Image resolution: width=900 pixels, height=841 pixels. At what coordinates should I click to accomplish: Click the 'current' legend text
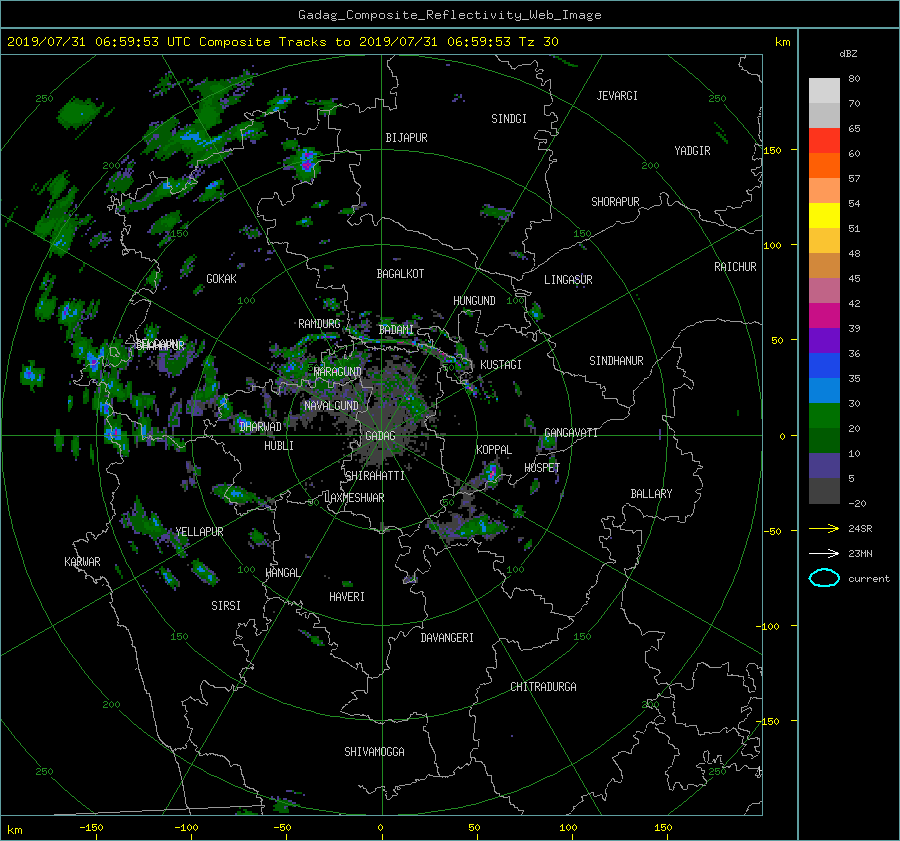tap(868, 579)
